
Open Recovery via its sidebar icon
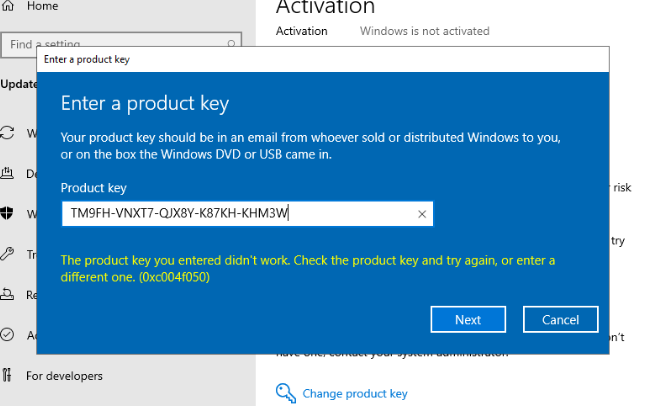click(x=7, y=294)
